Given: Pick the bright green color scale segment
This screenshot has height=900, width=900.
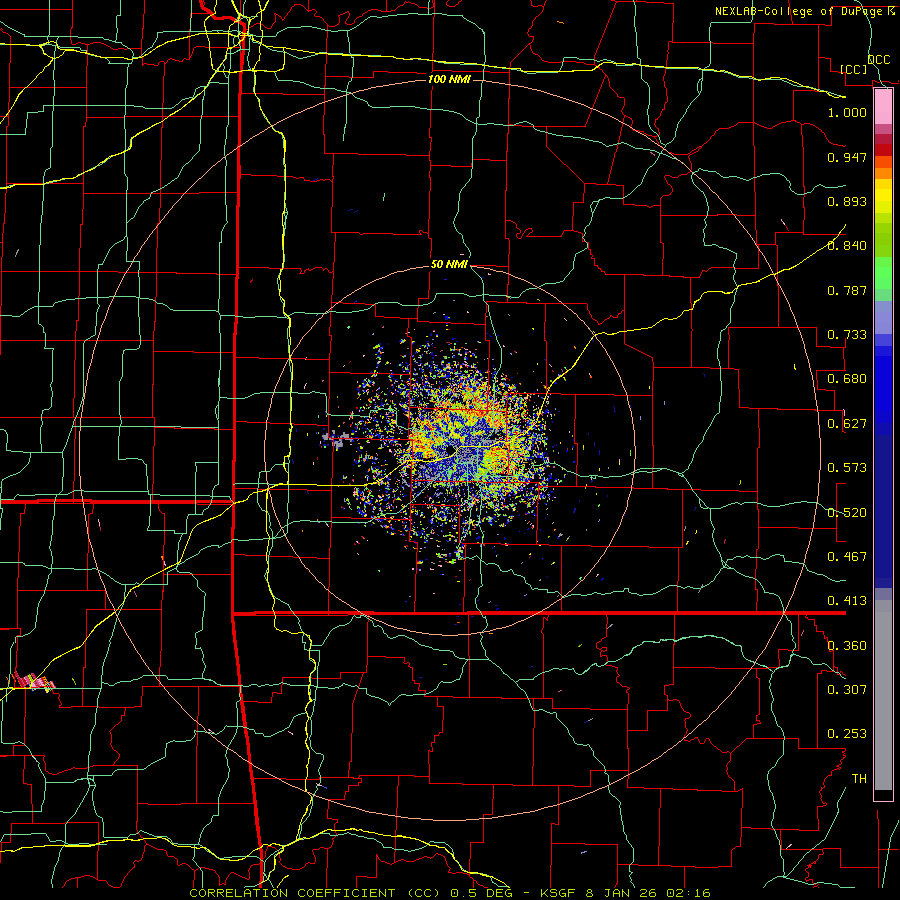Looking at the screenshot, I should (x=883, y=273).
